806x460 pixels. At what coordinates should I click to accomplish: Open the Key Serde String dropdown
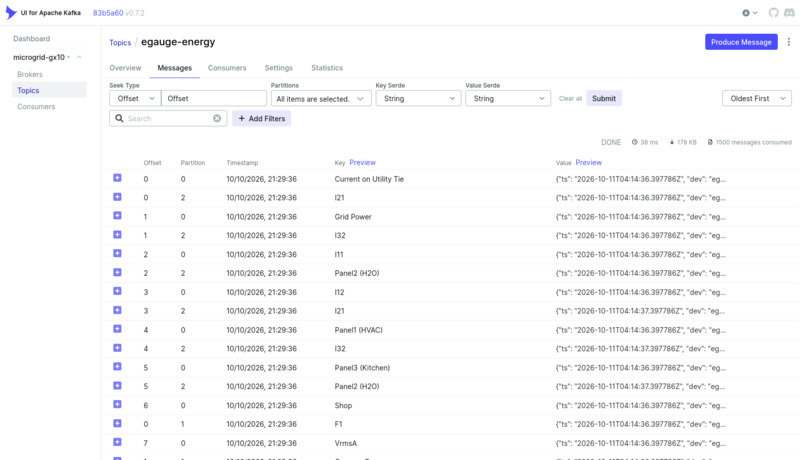coord(418,98)
